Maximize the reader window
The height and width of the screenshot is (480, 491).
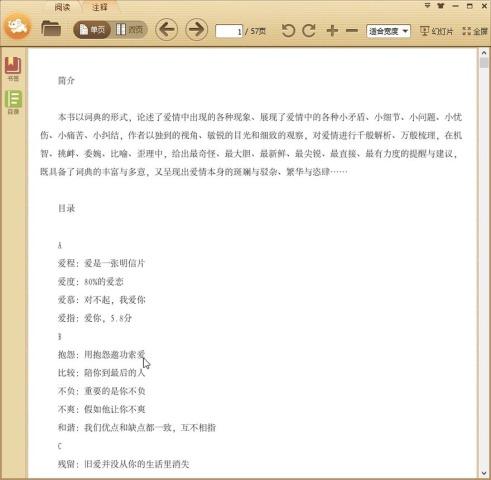point(470,6)
